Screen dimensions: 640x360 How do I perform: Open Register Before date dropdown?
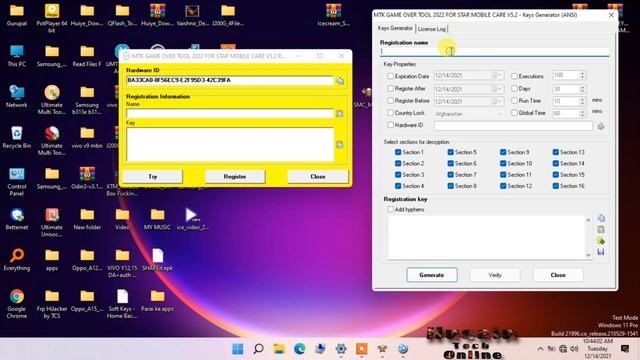(497, 101)
